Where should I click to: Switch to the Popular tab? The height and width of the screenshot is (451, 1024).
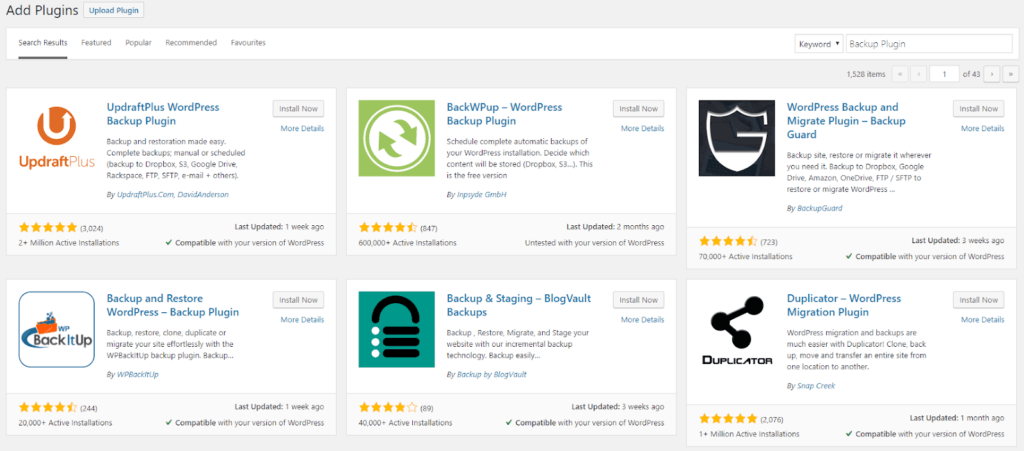tap(138, 43)
